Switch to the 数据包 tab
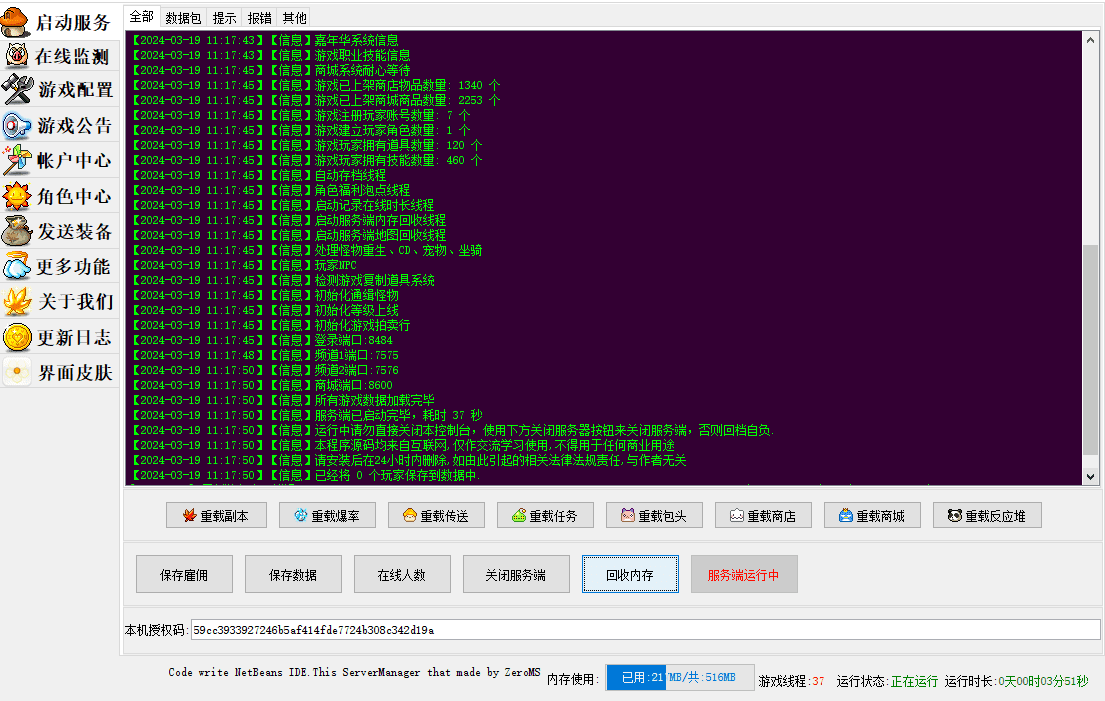1105x701 pixels. [183, 18]
